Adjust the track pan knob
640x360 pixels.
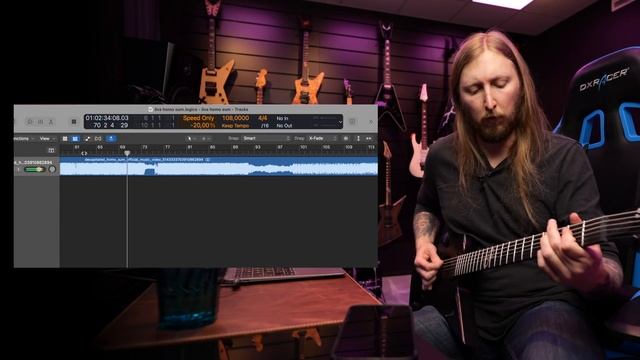click(52, 169)
